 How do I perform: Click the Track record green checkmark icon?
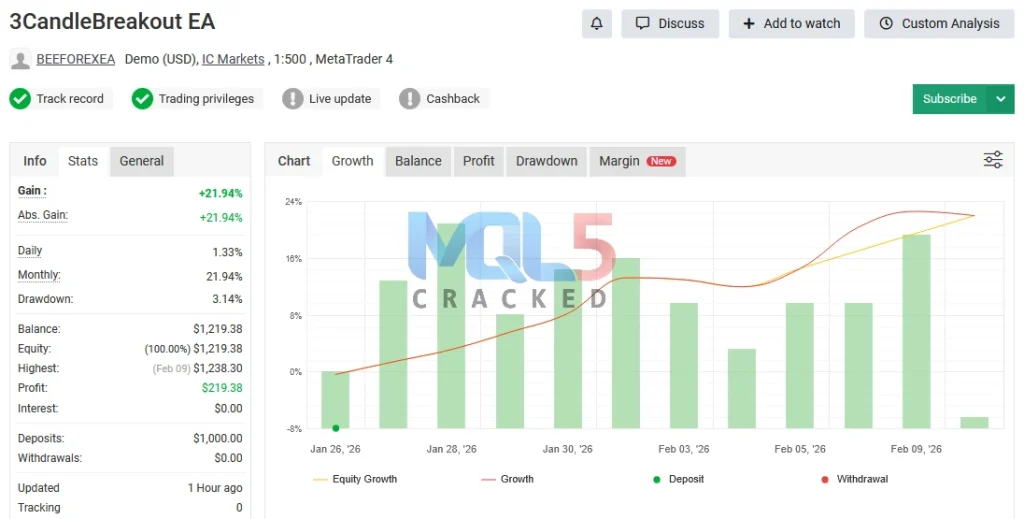tap(20, 99)
